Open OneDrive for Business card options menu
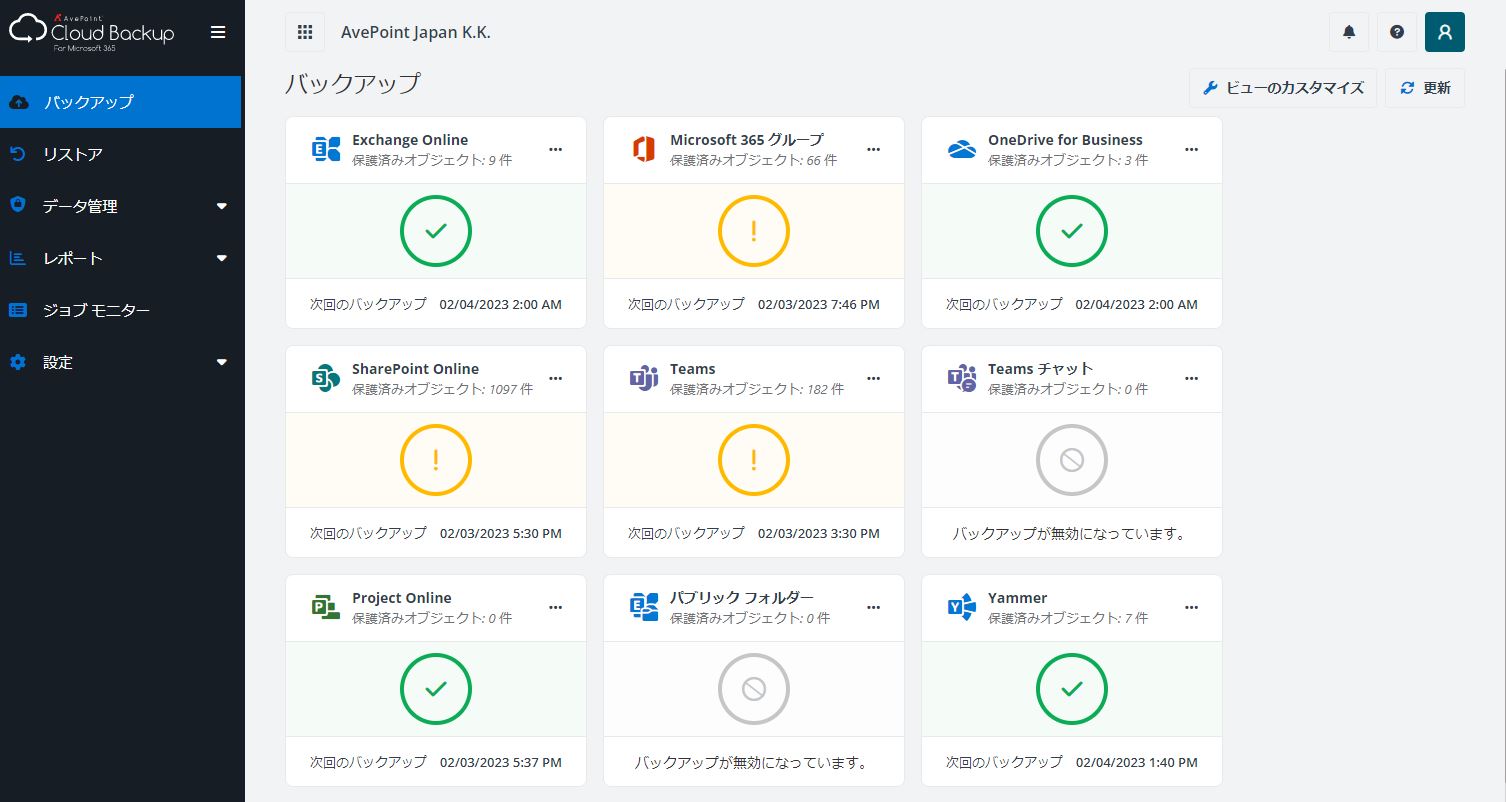This screenshot has width=1506, height=802. 1192,149
